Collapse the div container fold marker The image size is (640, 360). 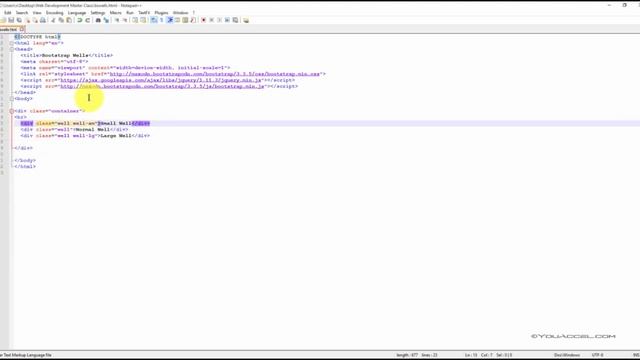click(x=12, y=111)
